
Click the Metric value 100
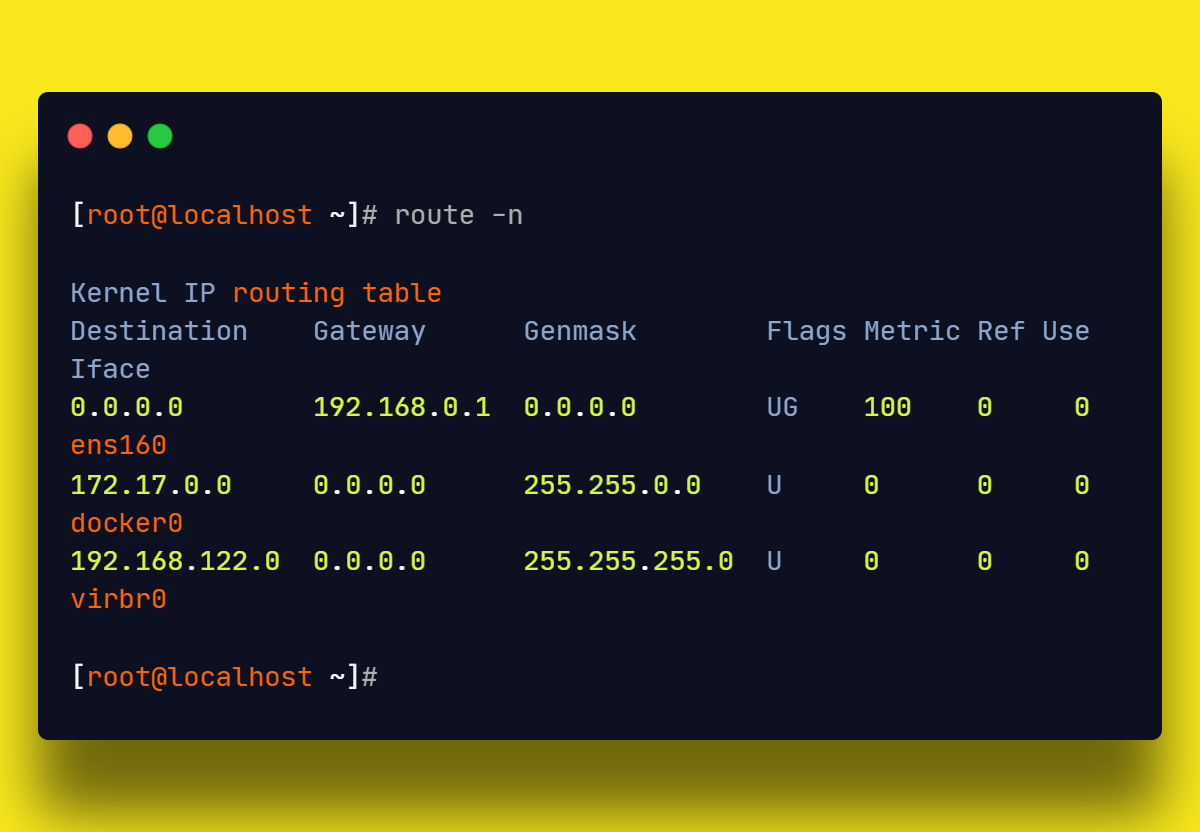887,407
